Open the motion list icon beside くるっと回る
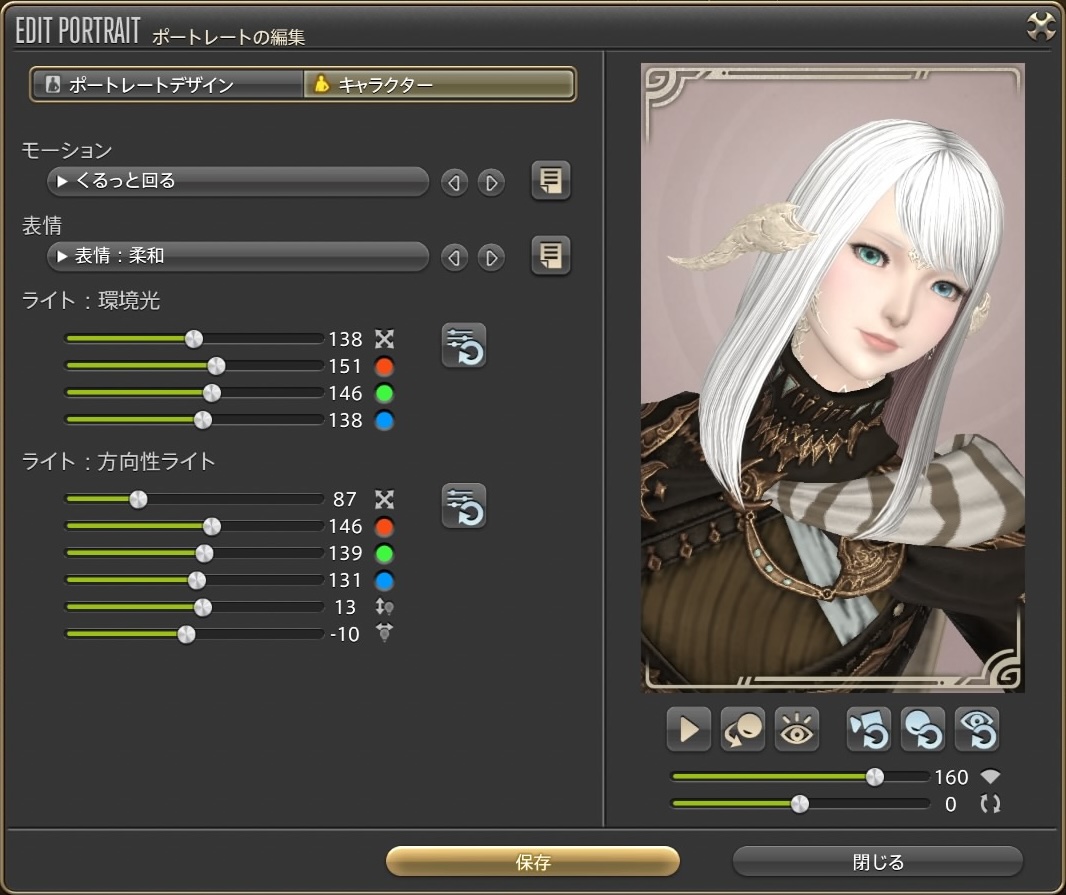 (x=550, y=181)
